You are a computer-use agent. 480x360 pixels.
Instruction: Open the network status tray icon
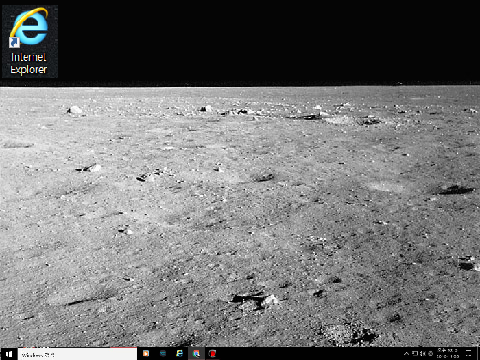click(x=415, y=353)
